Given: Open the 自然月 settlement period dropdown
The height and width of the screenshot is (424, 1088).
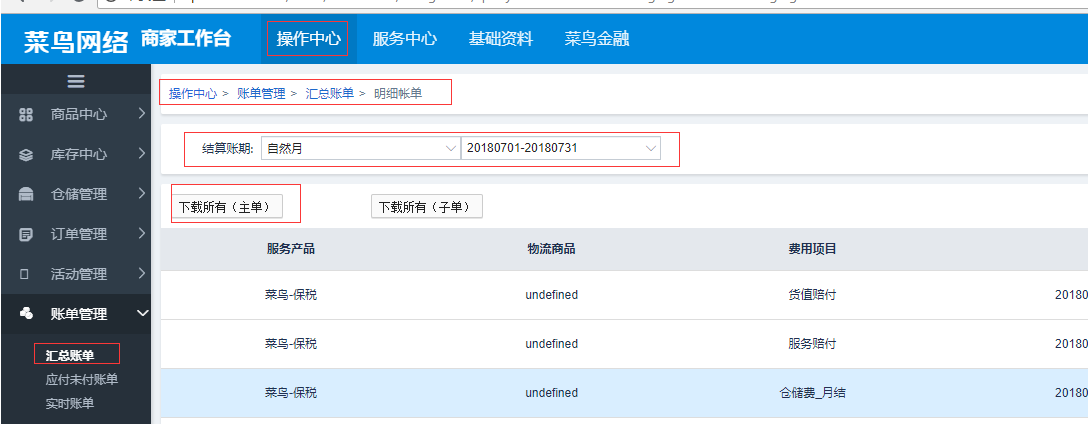Looking at the screenshot, I should (x=360, y=148).
